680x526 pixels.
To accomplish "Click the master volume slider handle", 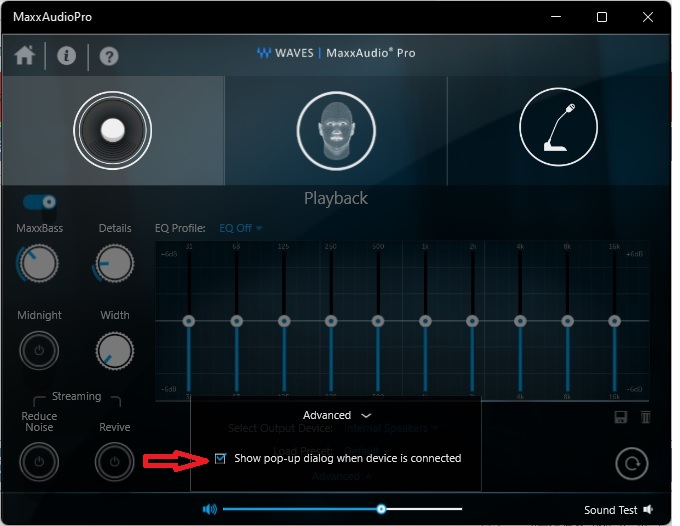I will (x=381, y=509).
